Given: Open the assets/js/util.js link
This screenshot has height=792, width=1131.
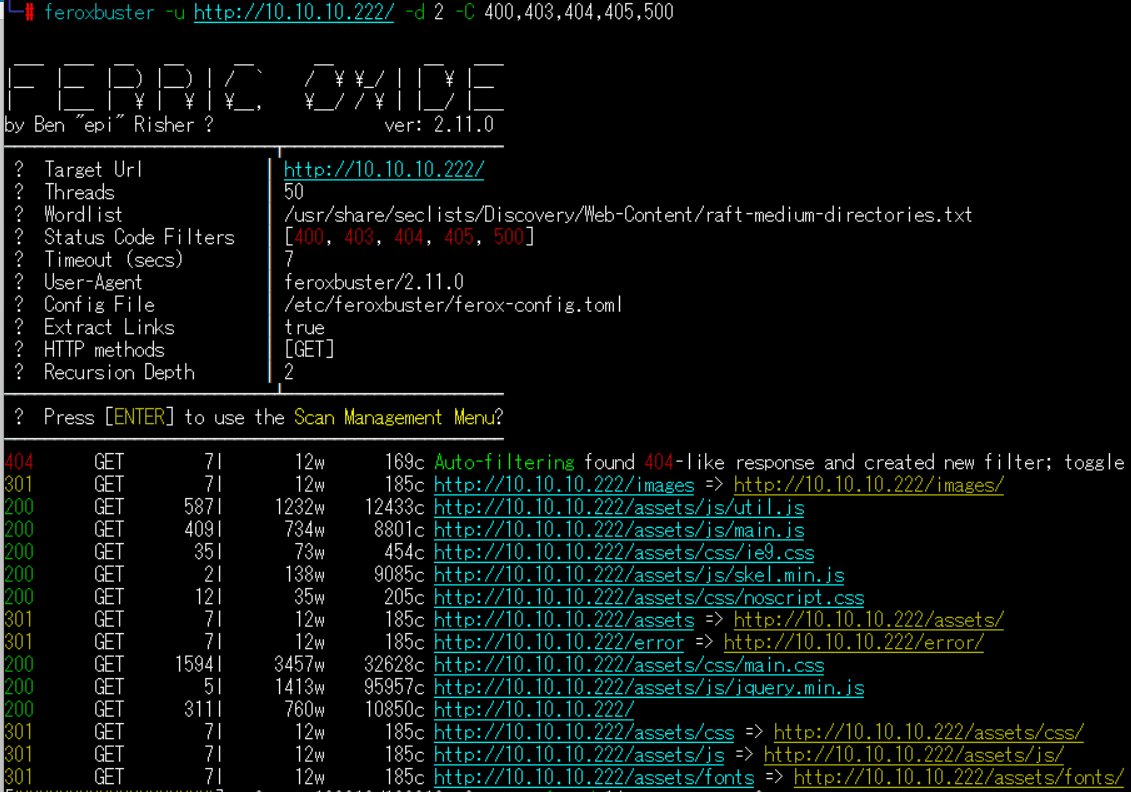Looking at the screenshot, I should 618,508.
